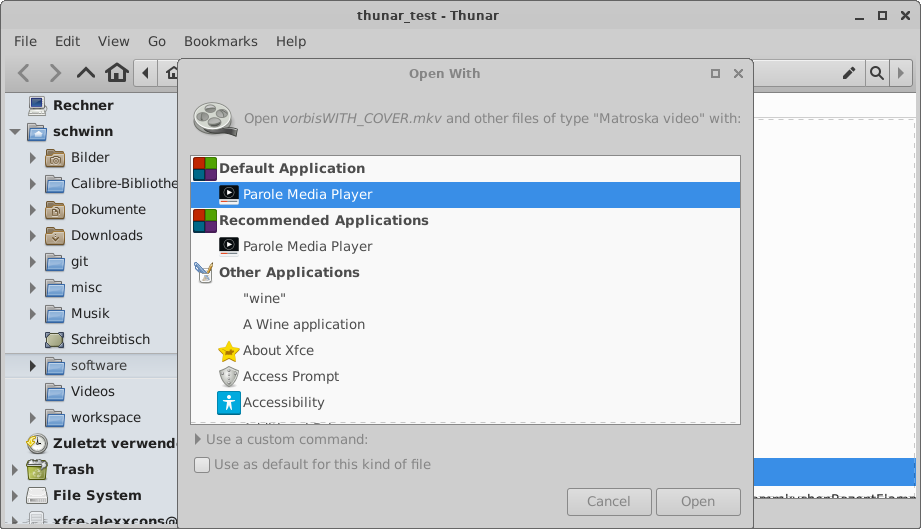Maximize the Open With dialog
This screenshot has width=921, height=529.
tap(715, 73)
